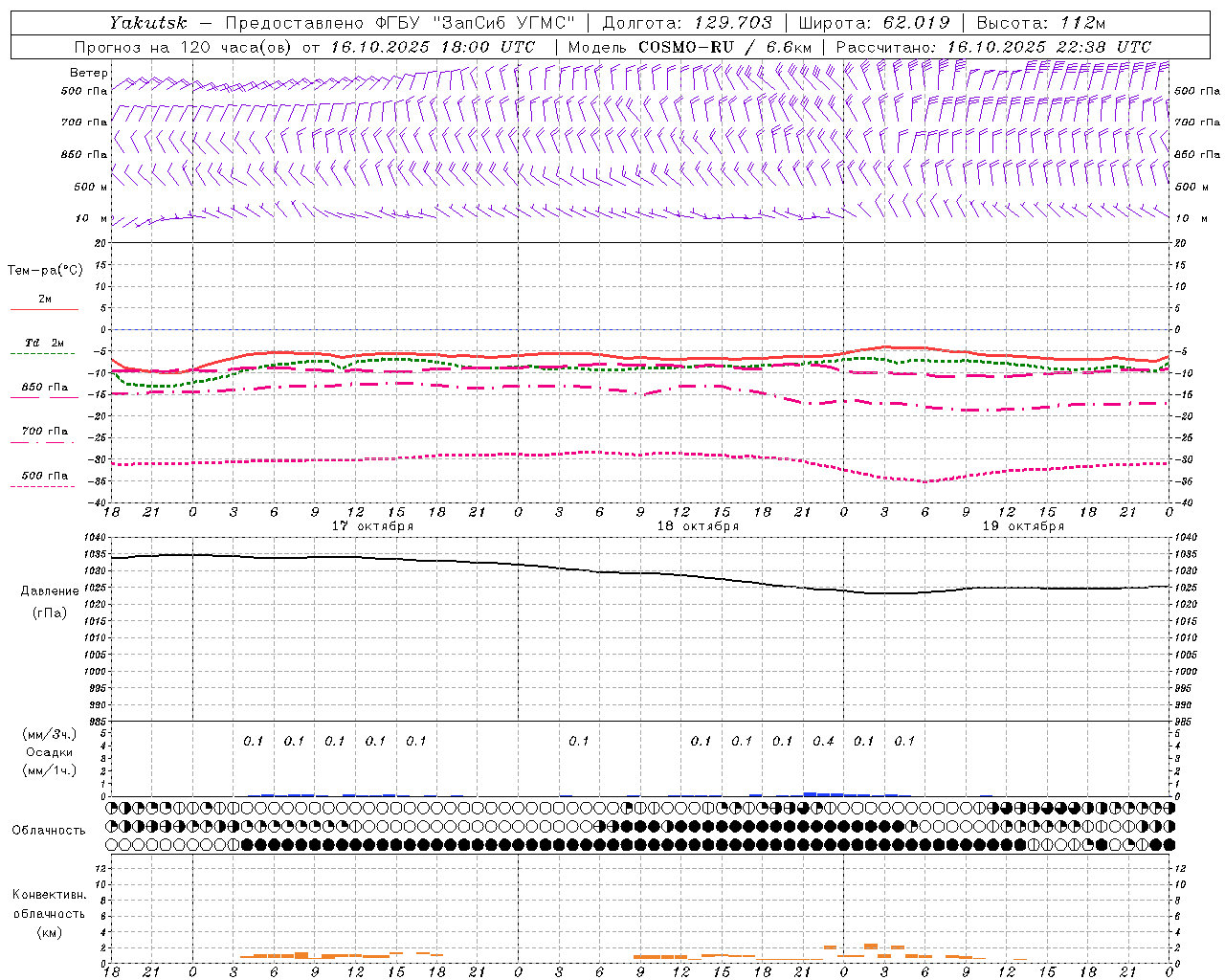Click the Тем-ра(°C) axis title
This screenshot has width=1225, height=980.
[x=45, y=271]
